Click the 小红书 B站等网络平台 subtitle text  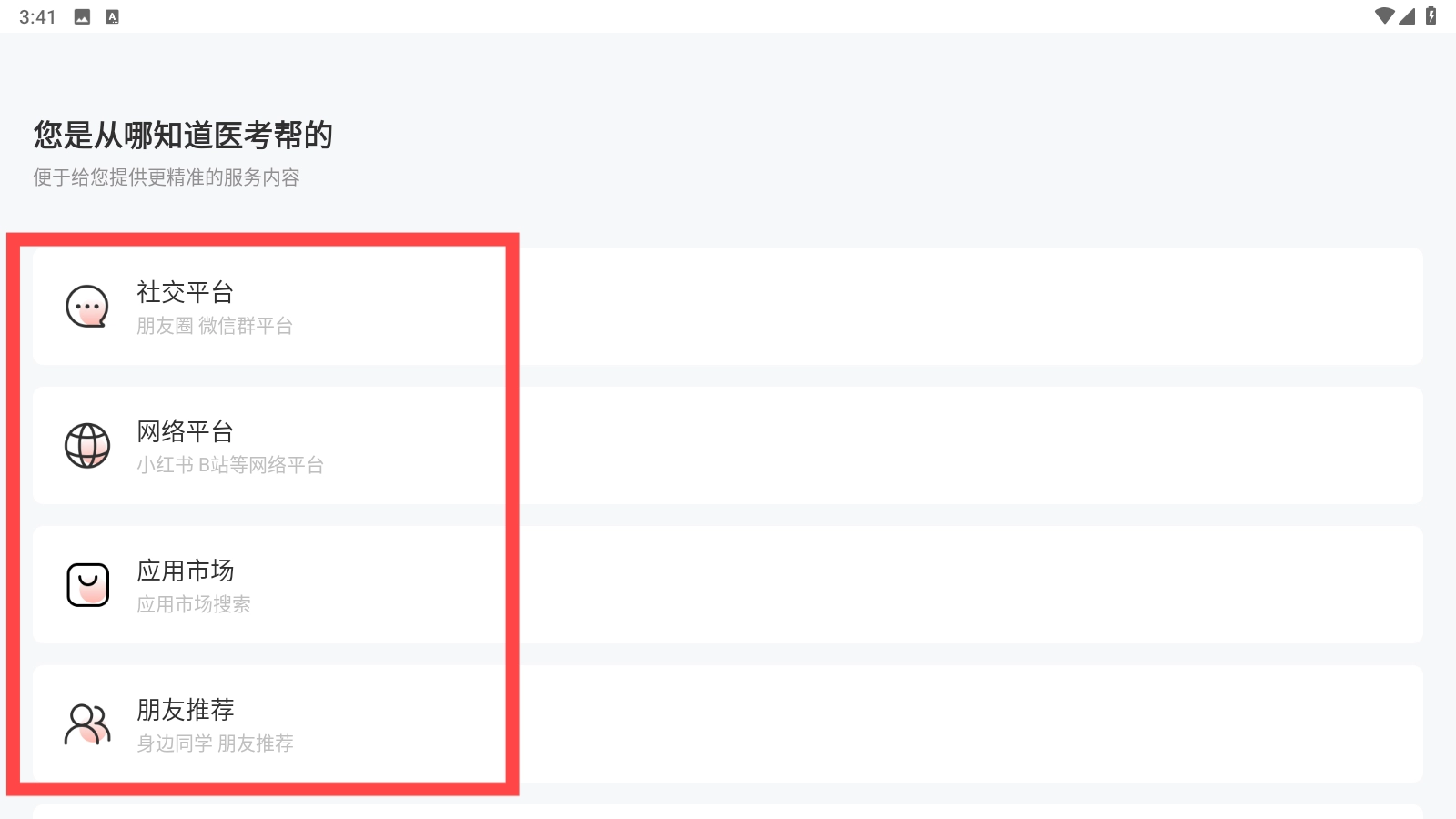[230, 465]
